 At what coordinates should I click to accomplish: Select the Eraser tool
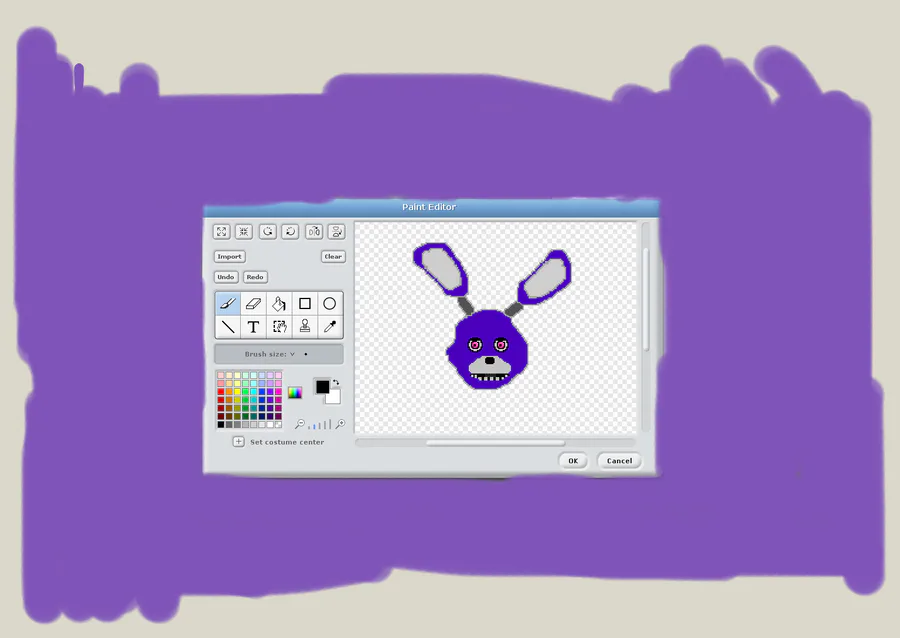[x=253, y=303]
